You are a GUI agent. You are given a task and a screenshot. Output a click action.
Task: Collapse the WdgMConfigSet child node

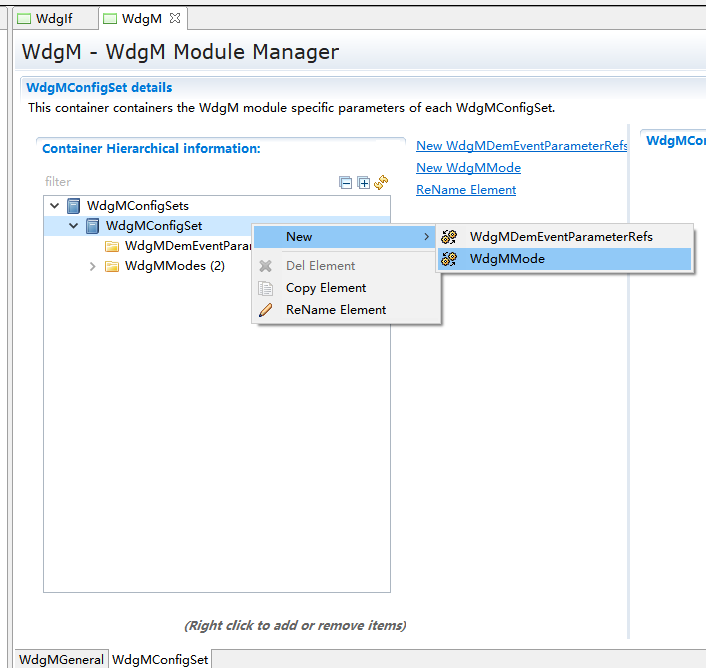pyautogui.click(x=74, y=226)
